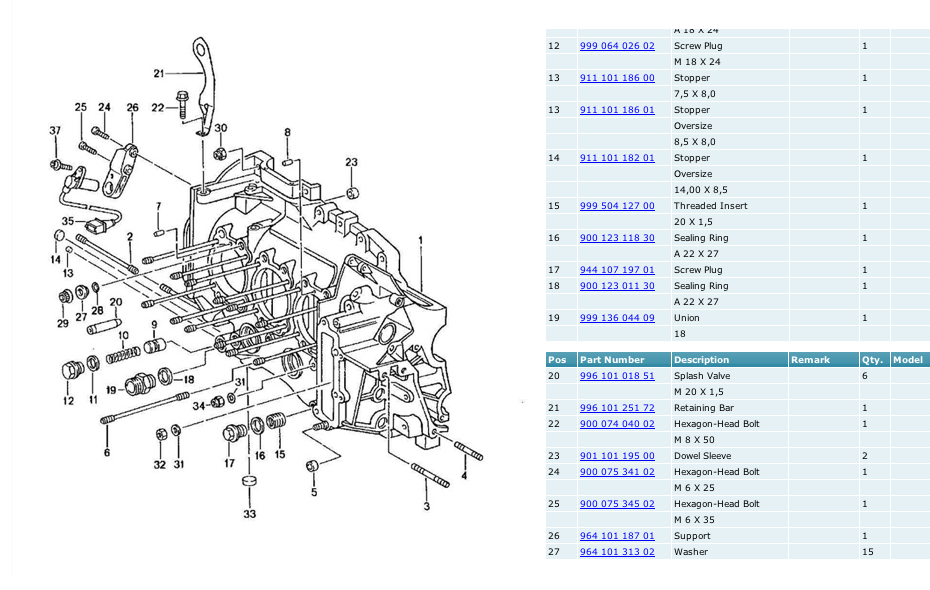
Task: Click Sealing Ring link 900 123 118 30
Action: [617, 238]
